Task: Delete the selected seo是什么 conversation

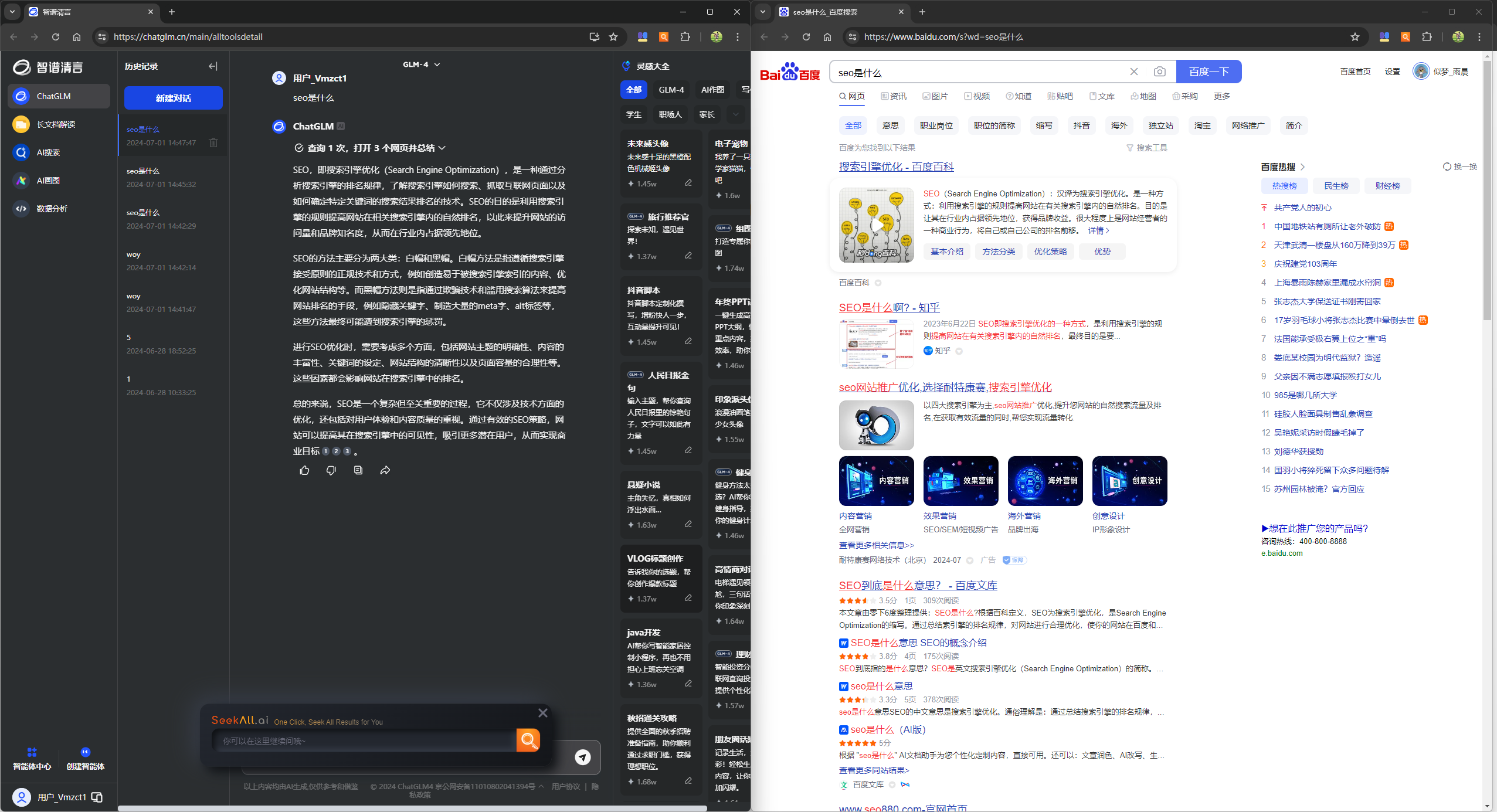Action: 213,142
